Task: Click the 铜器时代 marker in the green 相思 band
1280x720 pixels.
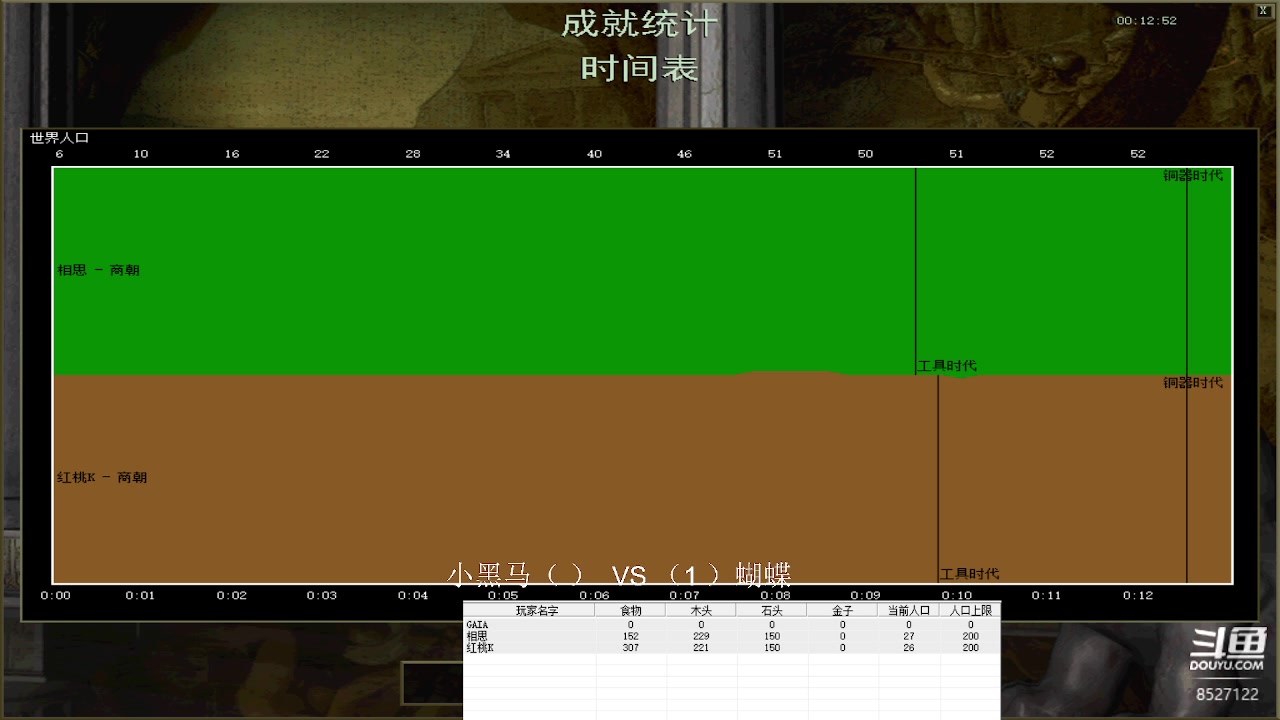Action: pos(1193,175)
